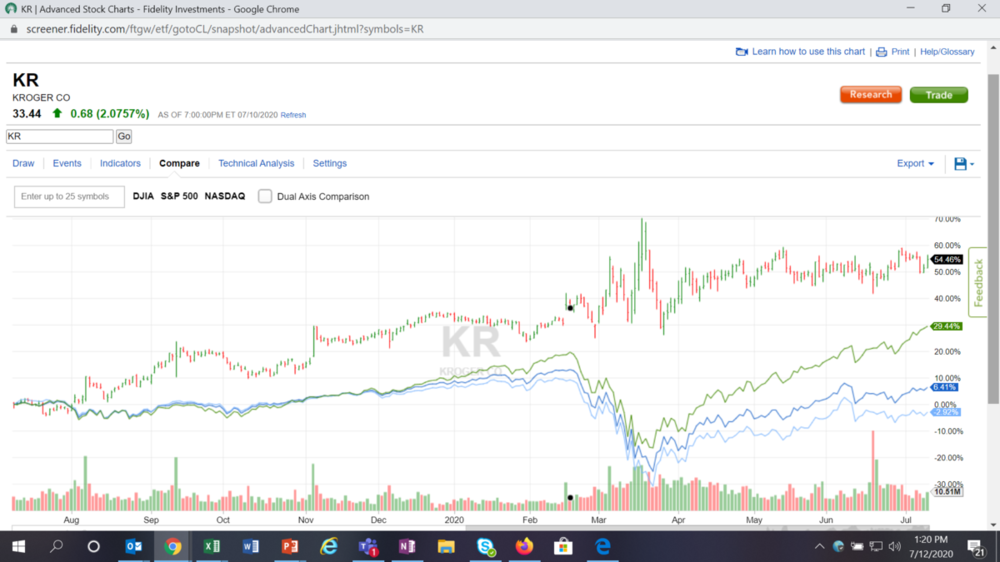Click the green Trade button

pyautogui.click(x=939, y=94)
